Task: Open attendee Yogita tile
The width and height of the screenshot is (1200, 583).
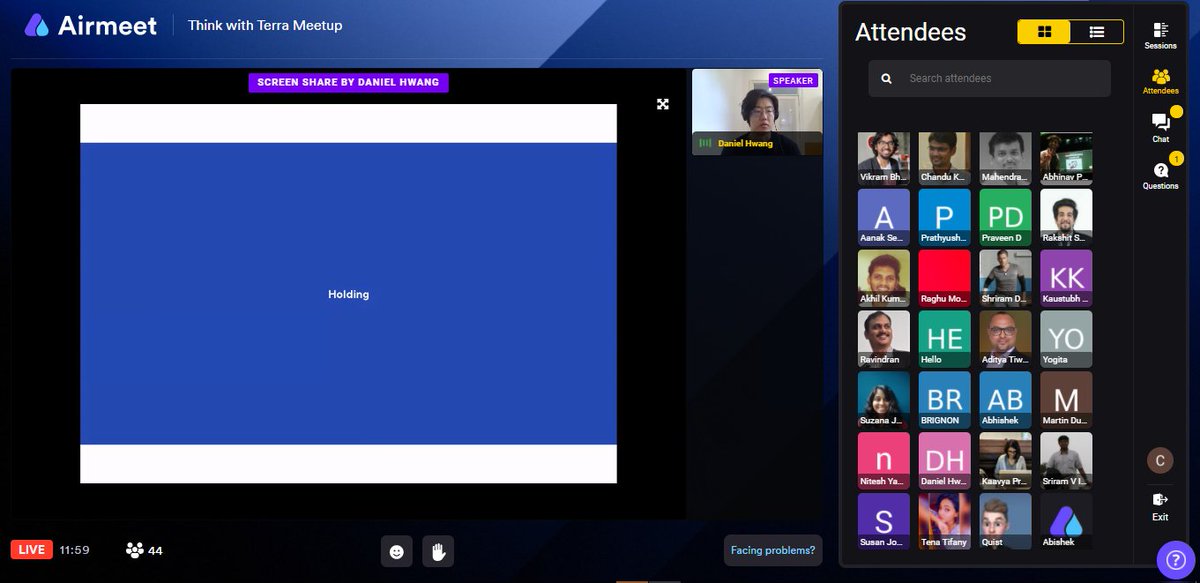Action: coord(1066,338)
